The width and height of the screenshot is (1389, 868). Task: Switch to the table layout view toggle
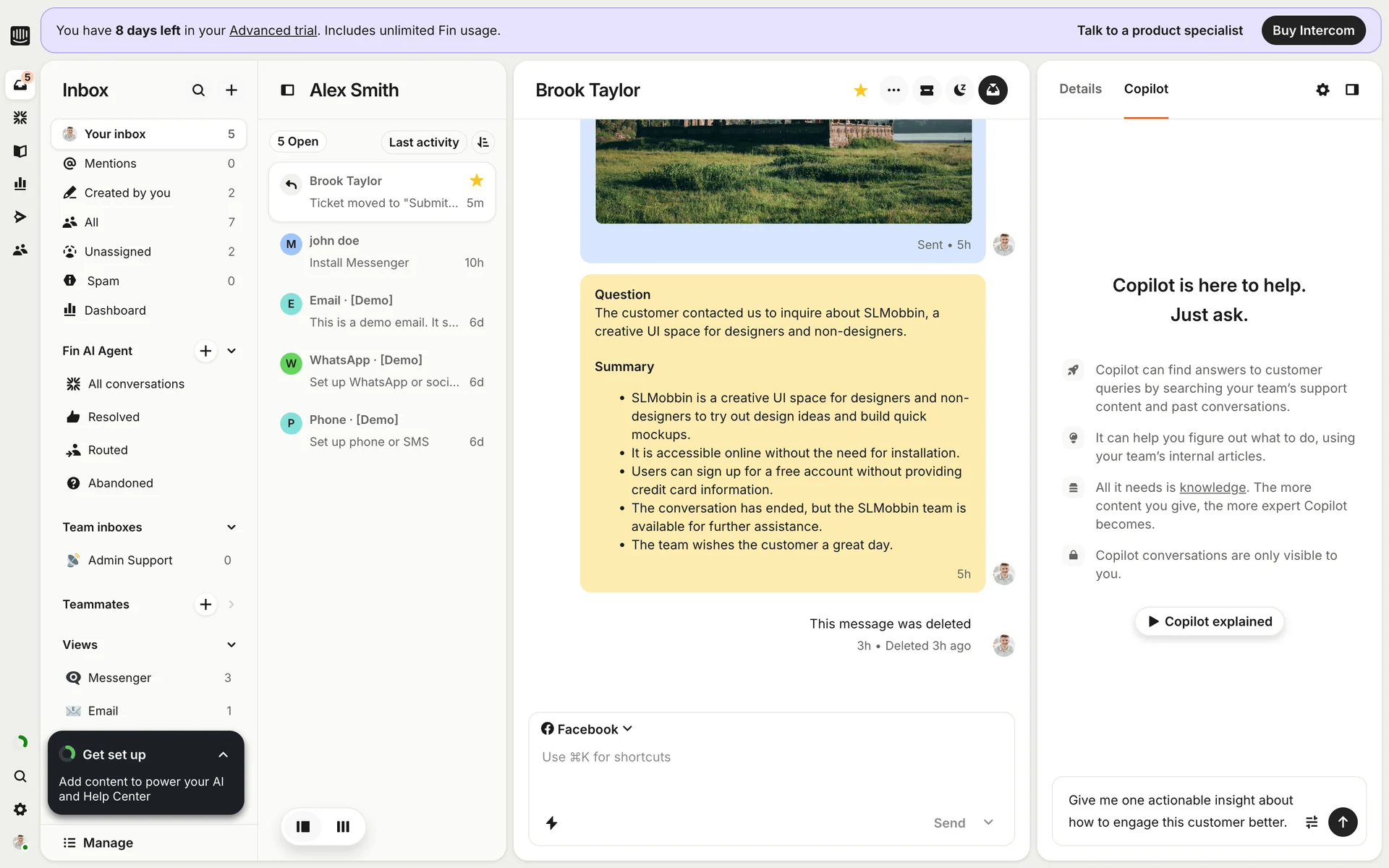(x=343, y=827)
